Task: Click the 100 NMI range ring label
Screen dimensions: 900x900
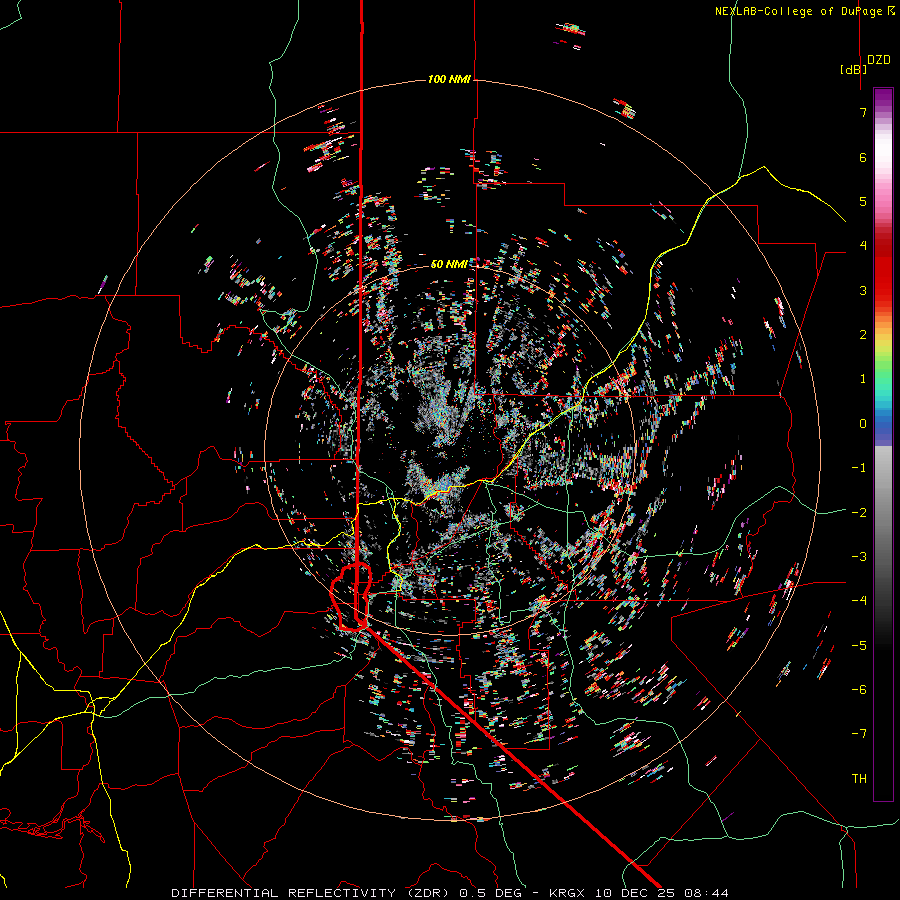Action: pyautogui.click(x=449, y=79)
